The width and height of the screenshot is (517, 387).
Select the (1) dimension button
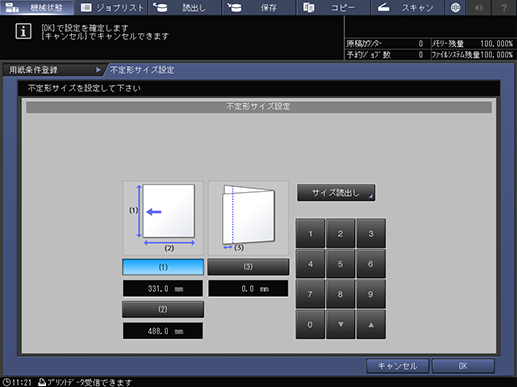coord(163,267)
